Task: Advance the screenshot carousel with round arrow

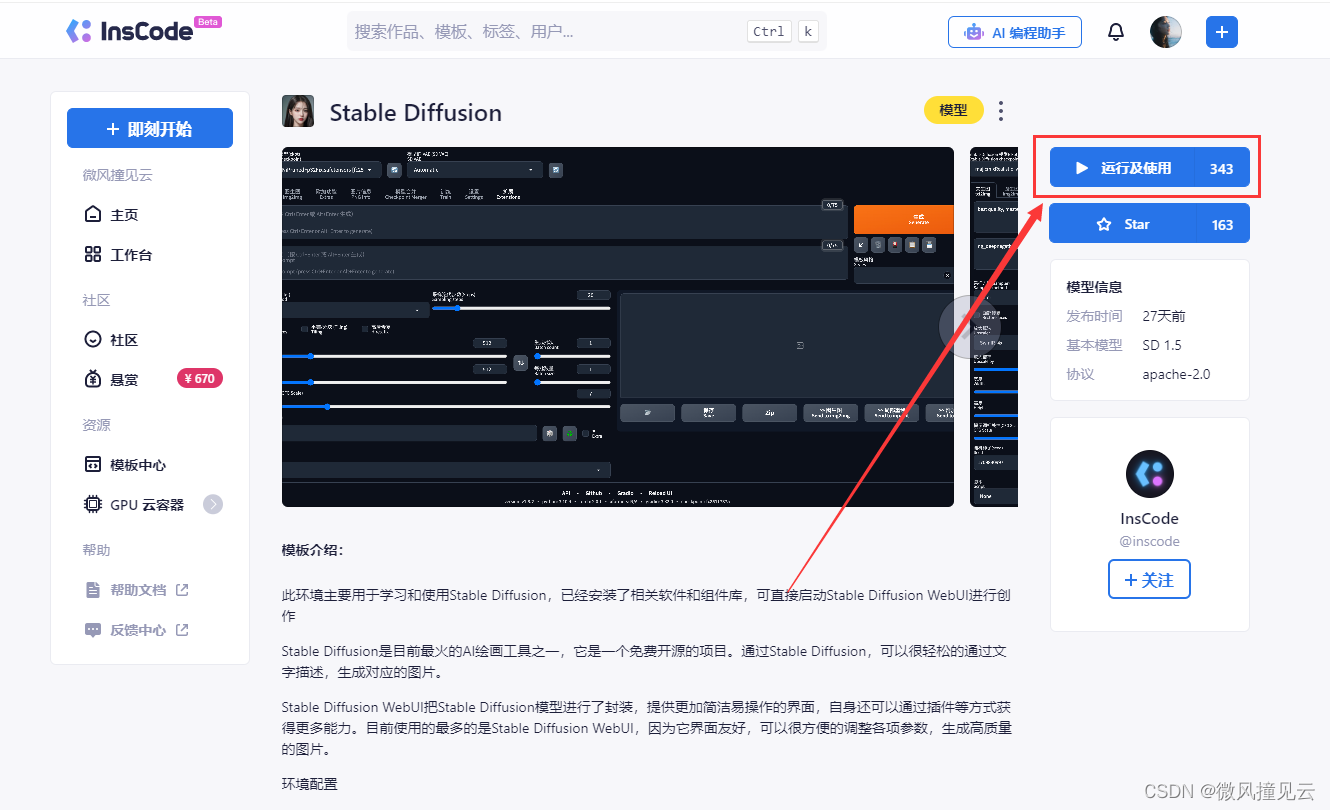Action: tap(969, 327)
